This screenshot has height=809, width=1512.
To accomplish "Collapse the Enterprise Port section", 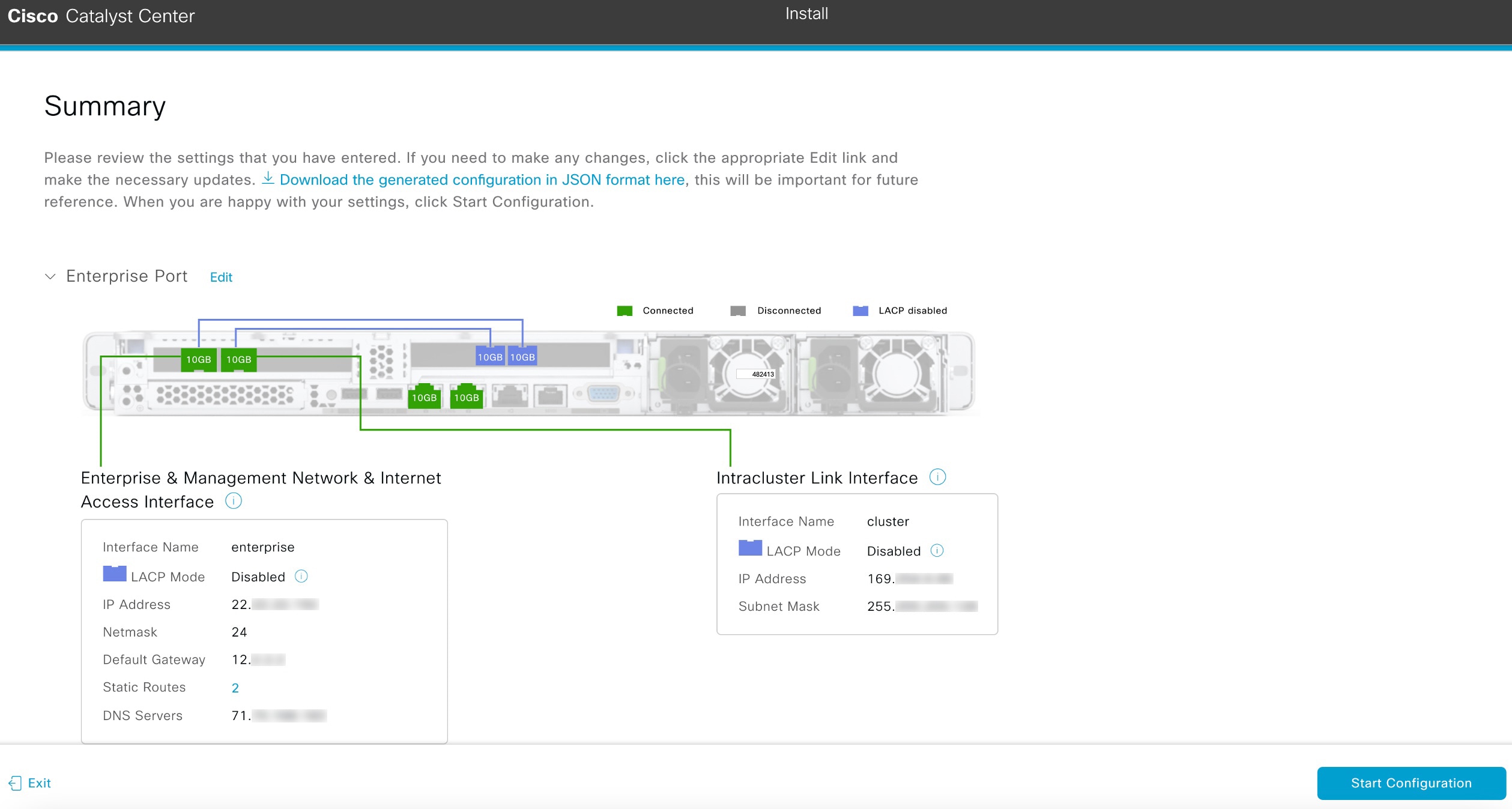I will click(x=51, y=277).
